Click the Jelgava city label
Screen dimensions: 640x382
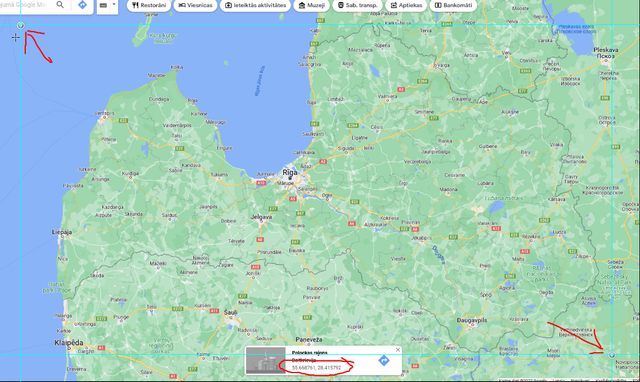click(261, 217)
